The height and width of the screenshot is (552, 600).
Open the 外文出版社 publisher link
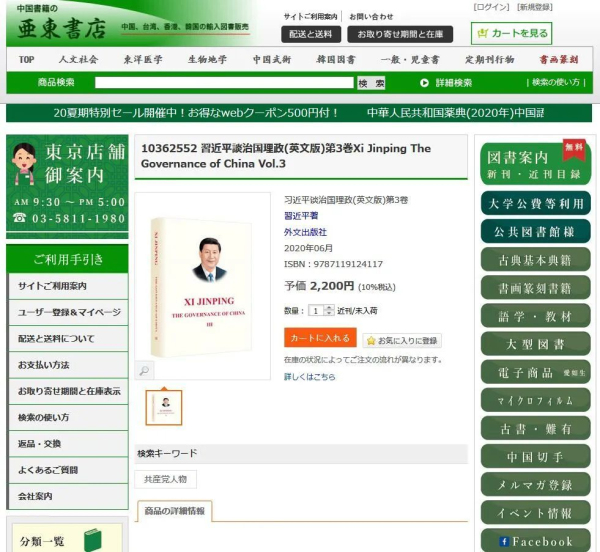305,232
